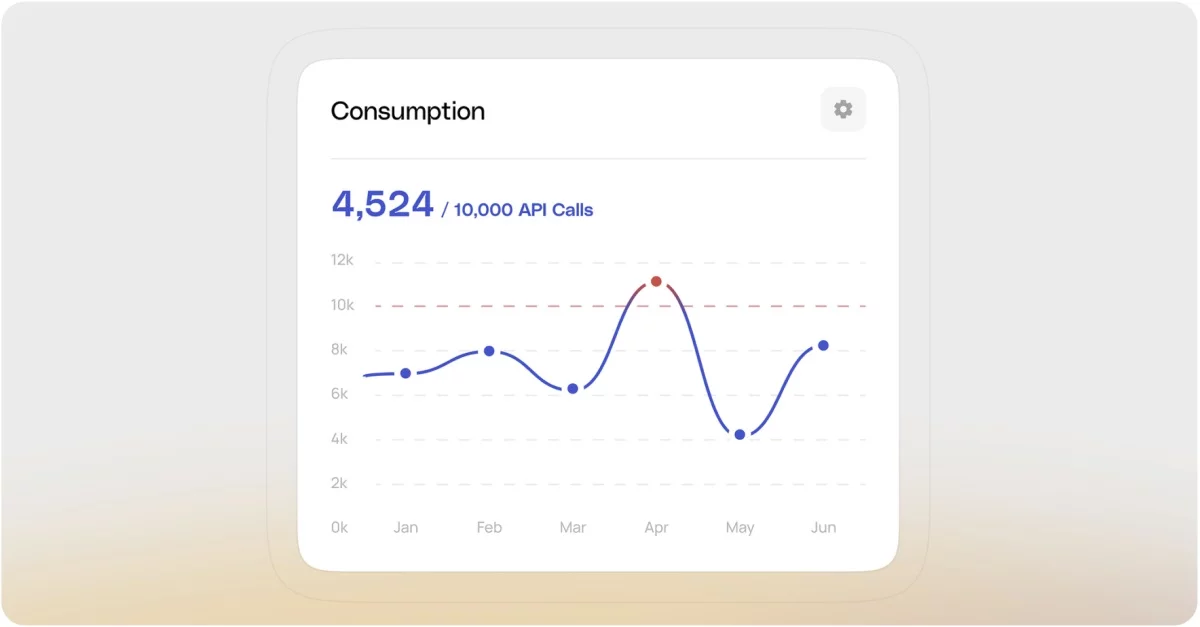Select the red April peak data point

pos(656,281)
